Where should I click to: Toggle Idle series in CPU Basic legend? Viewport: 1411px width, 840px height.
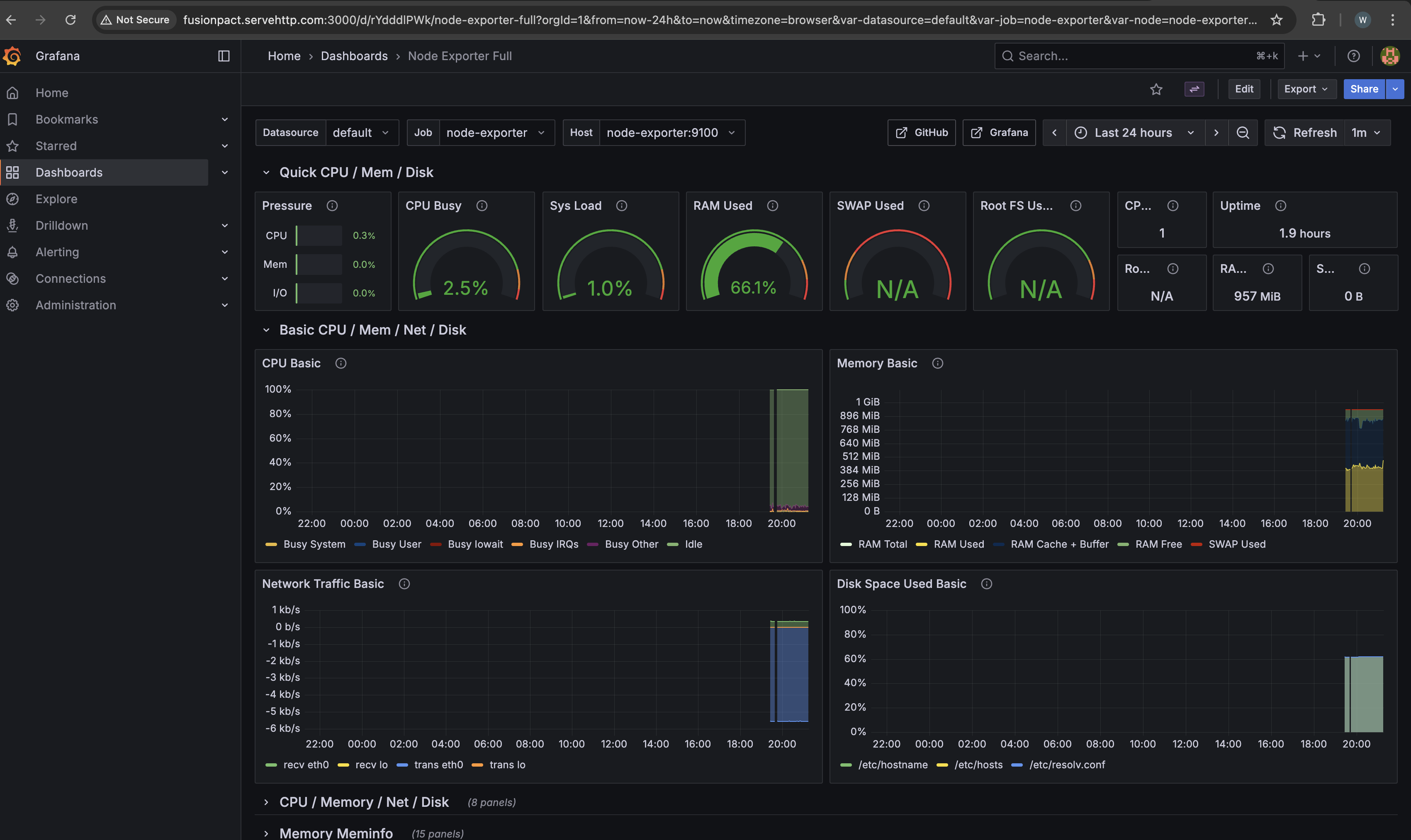pos(693,544)
